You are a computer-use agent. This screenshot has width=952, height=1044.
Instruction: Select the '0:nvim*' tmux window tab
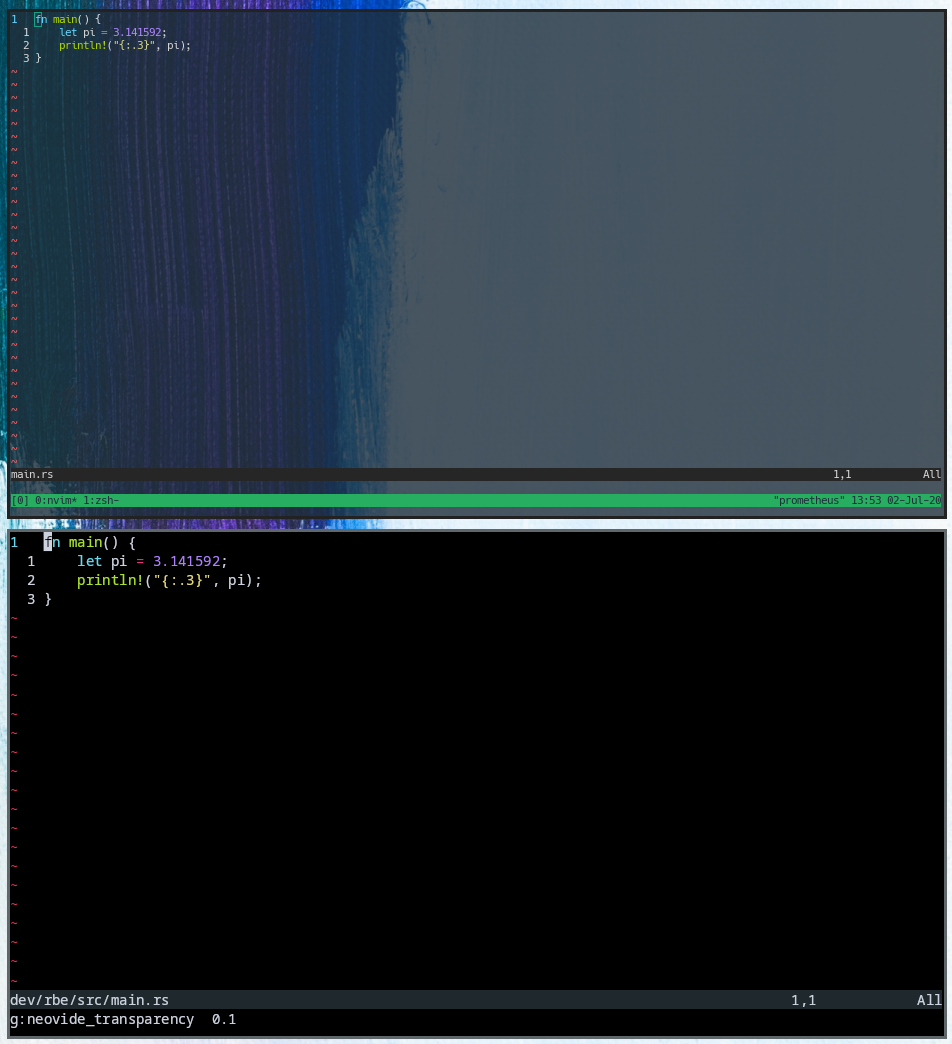pos(56,500)
